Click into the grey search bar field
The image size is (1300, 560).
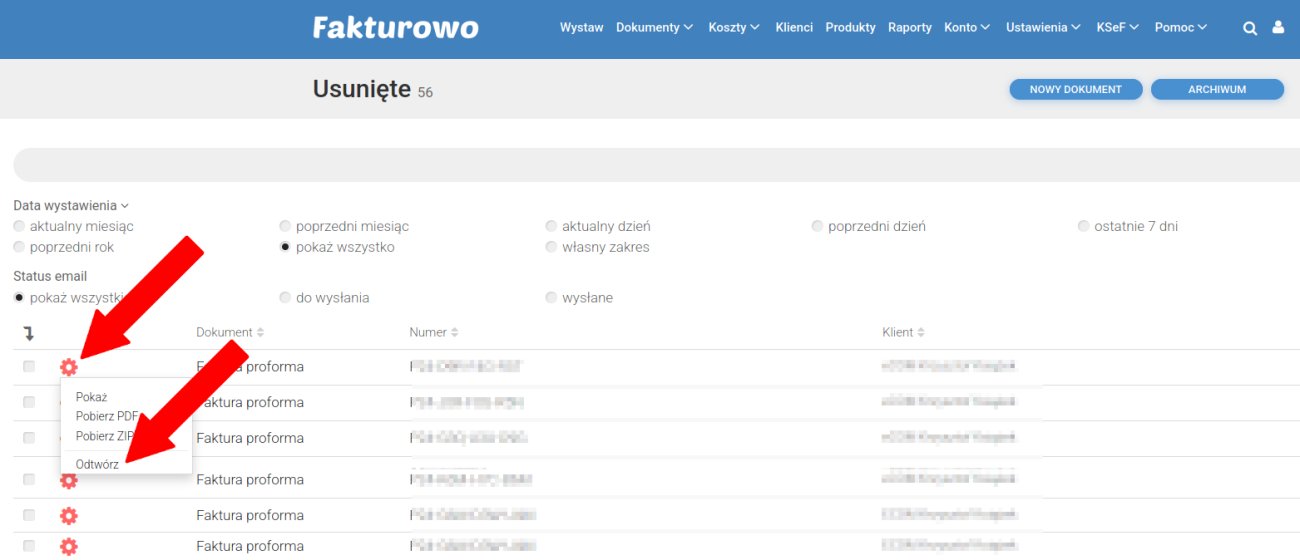point(656,165)
